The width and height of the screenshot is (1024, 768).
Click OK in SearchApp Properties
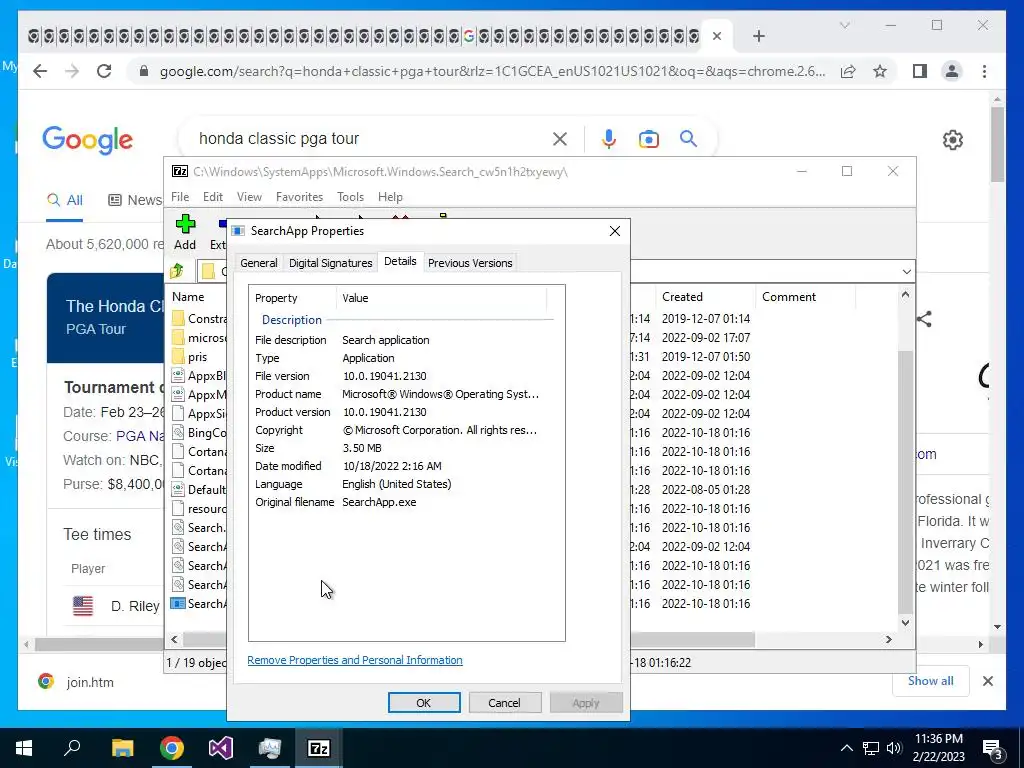click(424, 703)
